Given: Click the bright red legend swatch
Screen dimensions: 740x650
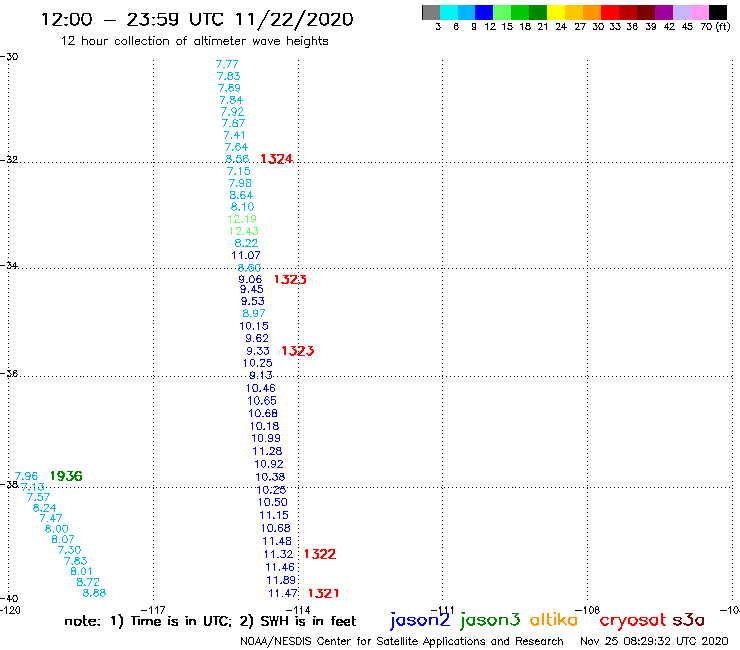Looking at the screenshot, I should (x=610, y=12).
